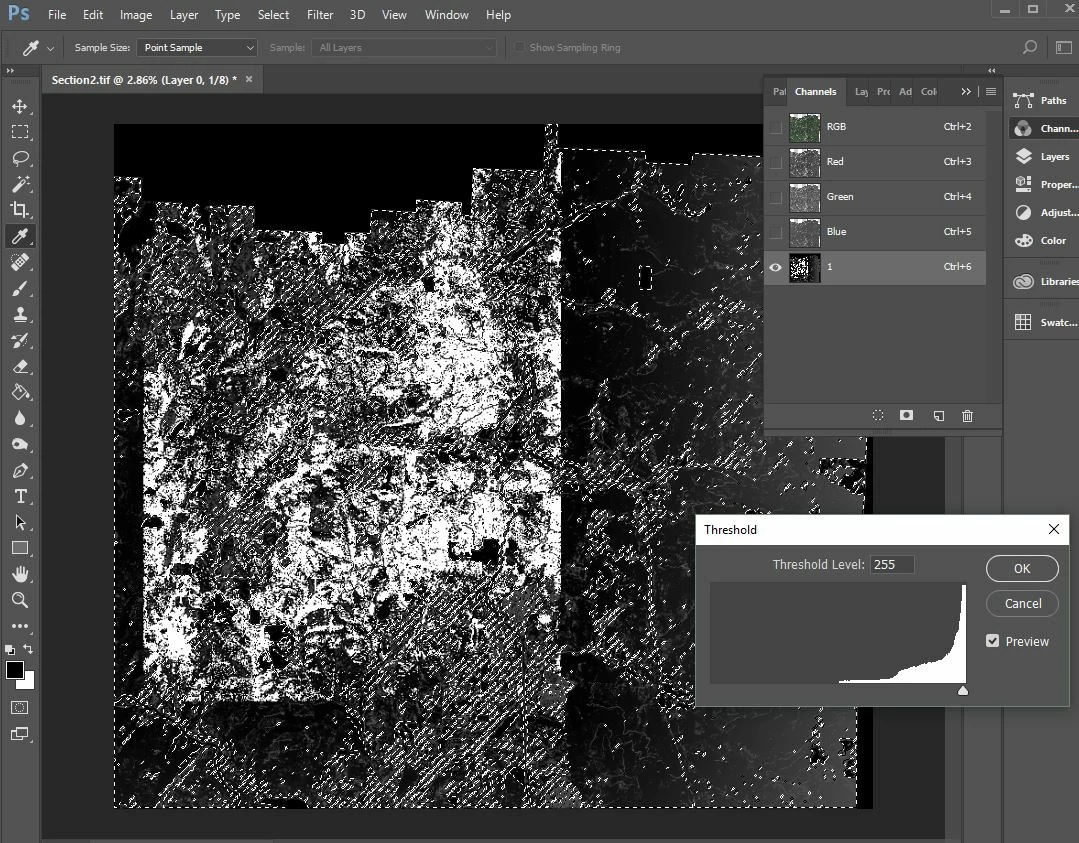Select the Lasso tool
Screen dimensions: 1079x843
click(20, 158)
